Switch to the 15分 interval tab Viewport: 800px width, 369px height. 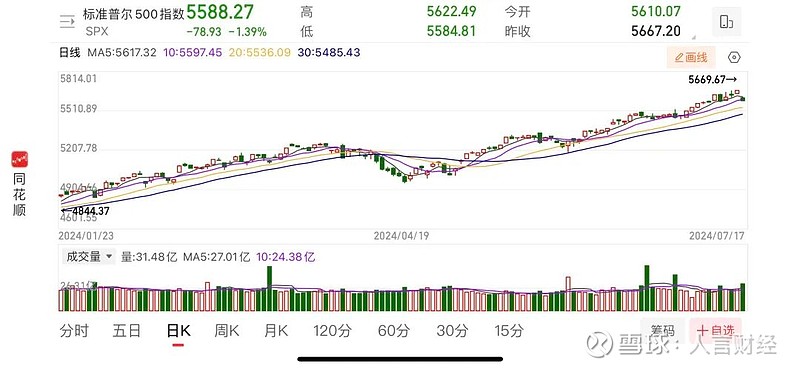coord(509,331)
